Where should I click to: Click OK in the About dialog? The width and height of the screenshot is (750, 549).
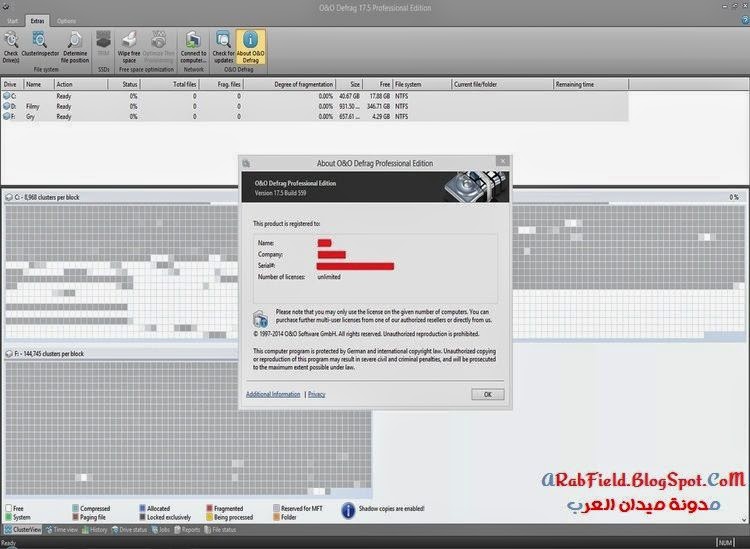coord(487,395)
